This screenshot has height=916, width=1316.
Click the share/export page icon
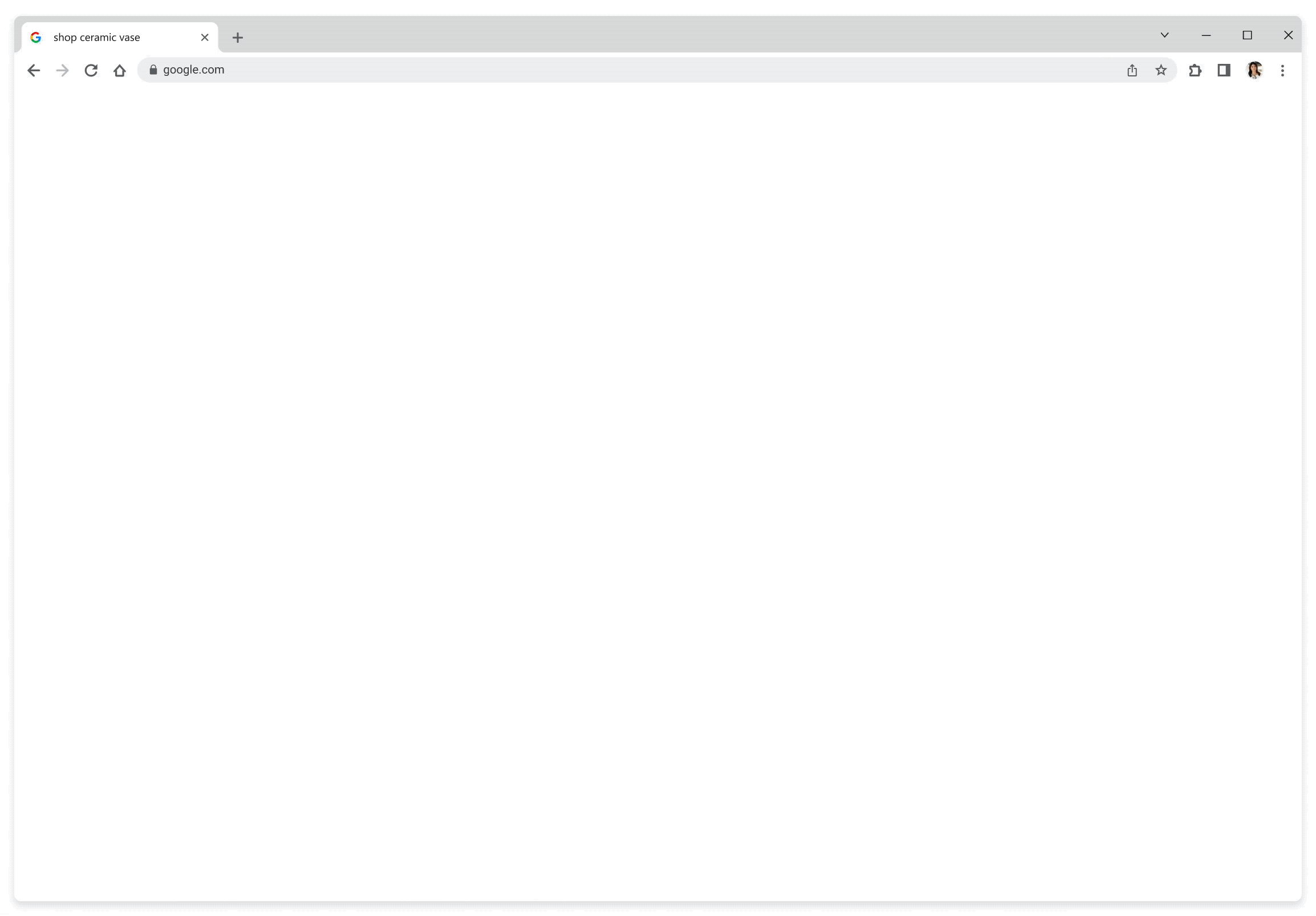pos(1132,70)
